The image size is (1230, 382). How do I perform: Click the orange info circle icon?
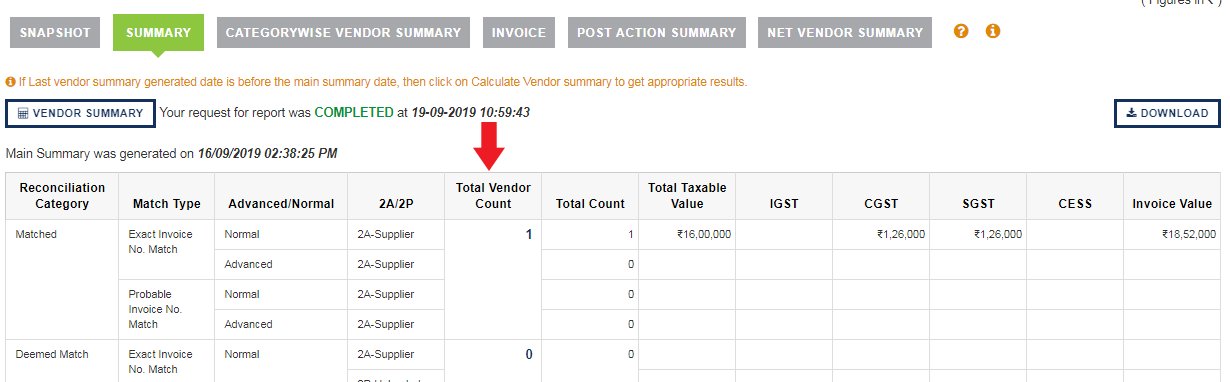point(993,32)
